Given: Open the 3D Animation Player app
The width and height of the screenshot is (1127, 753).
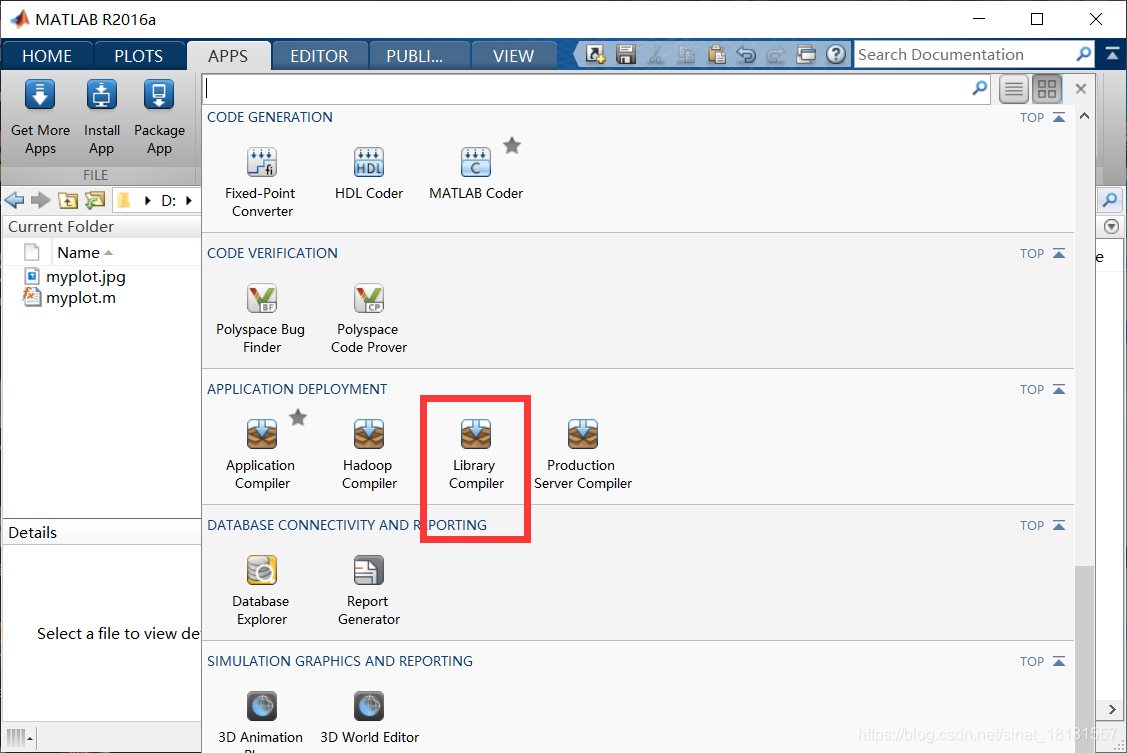Looking at the screenshot, I should tap(261, 720).
